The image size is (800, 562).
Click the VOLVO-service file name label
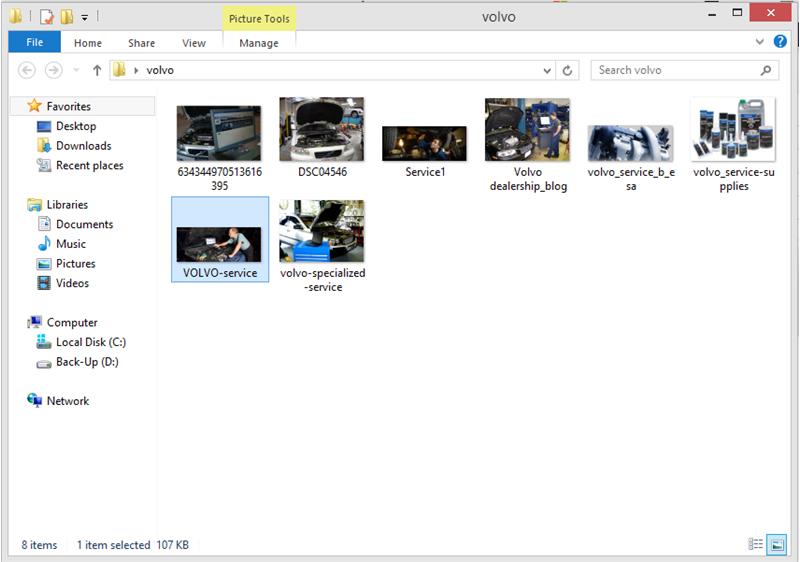click(220, 273)
